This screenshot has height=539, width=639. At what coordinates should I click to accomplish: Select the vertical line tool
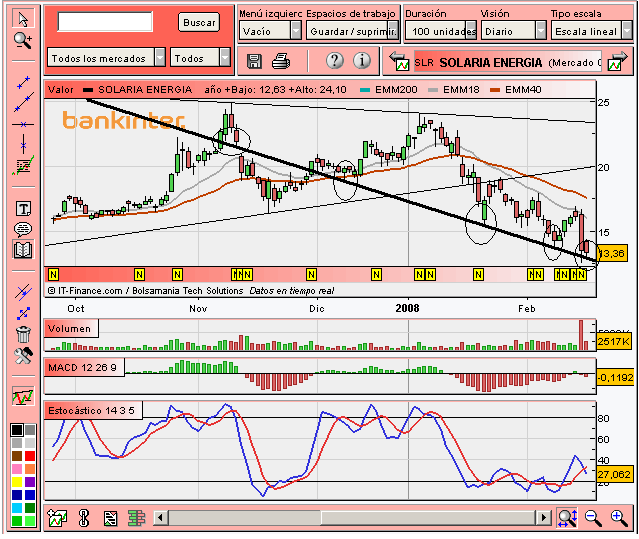[x=23, y=144]
